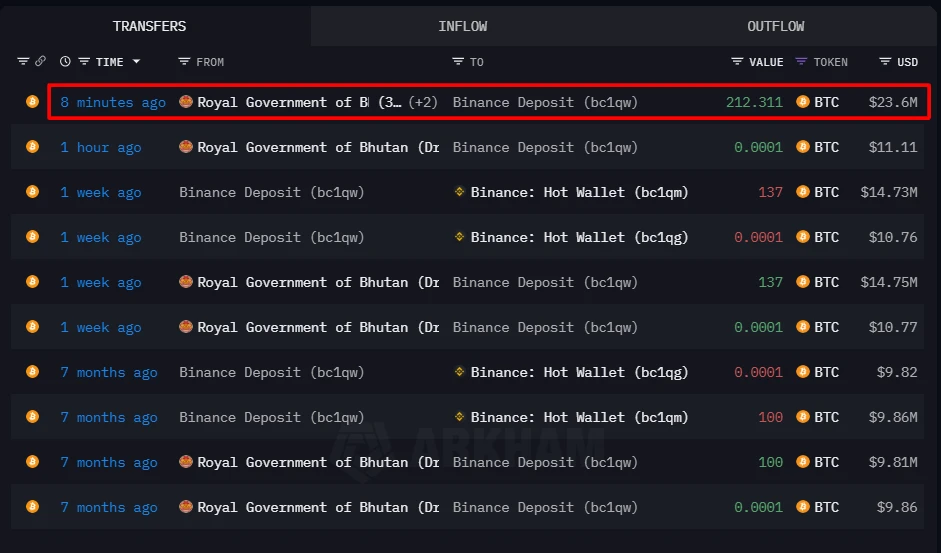Click the Bitcoin icon in the 8 minutes ago row
Viewport: 941px width, 553px height.
pyautogui.click(x=32, y=102)
